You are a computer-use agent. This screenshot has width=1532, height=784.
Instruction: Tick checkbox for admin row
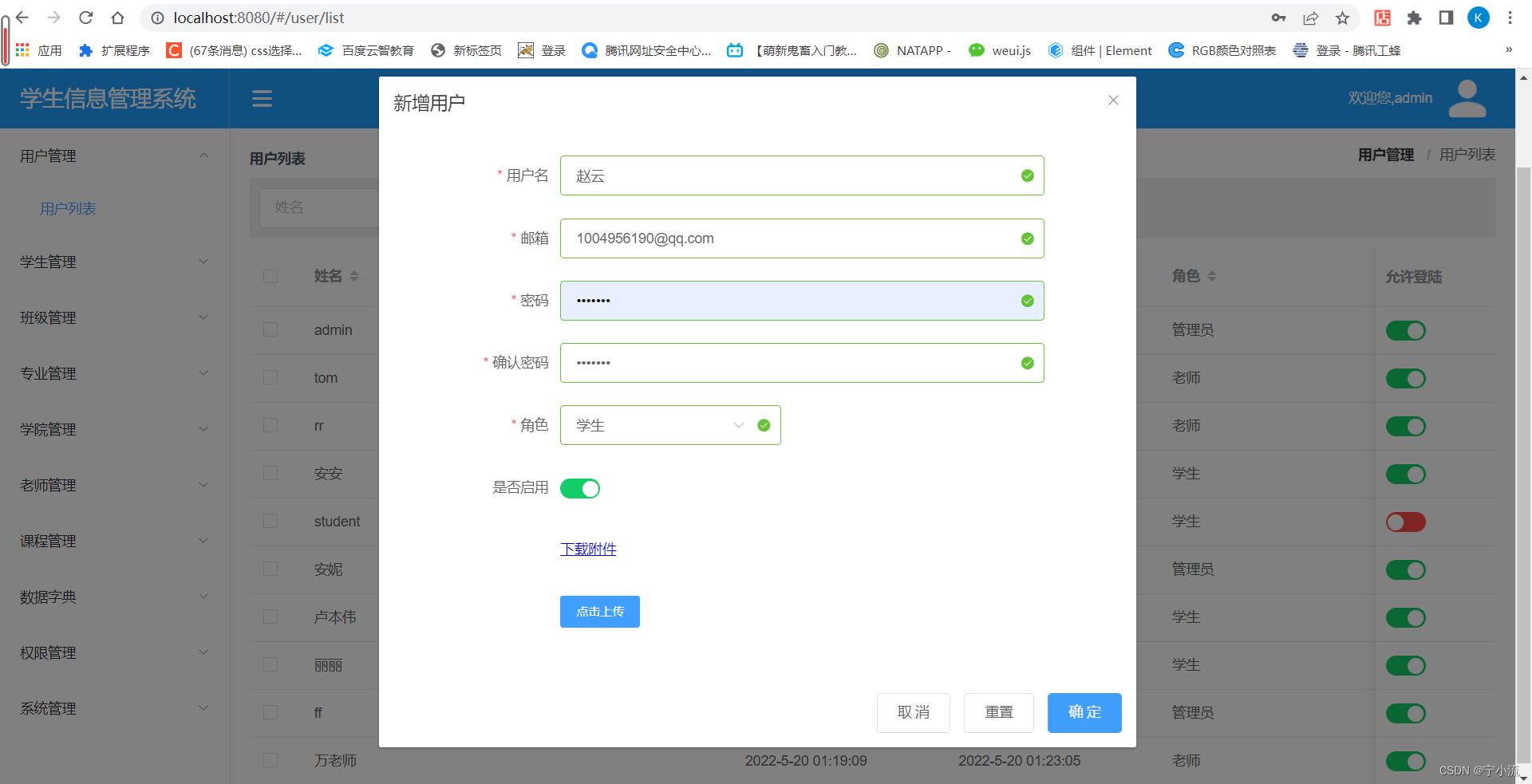(x=270, y=329)
